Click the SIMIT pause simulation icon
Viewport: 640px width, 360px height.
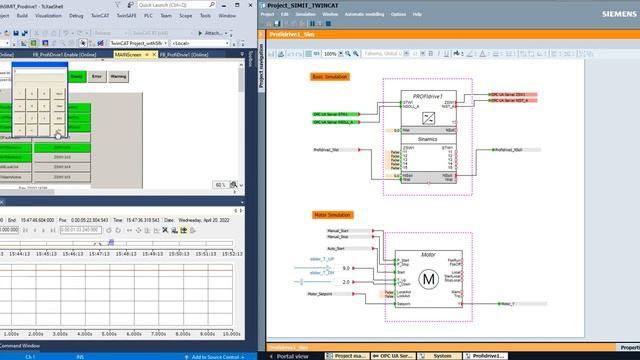pos(312,24)
